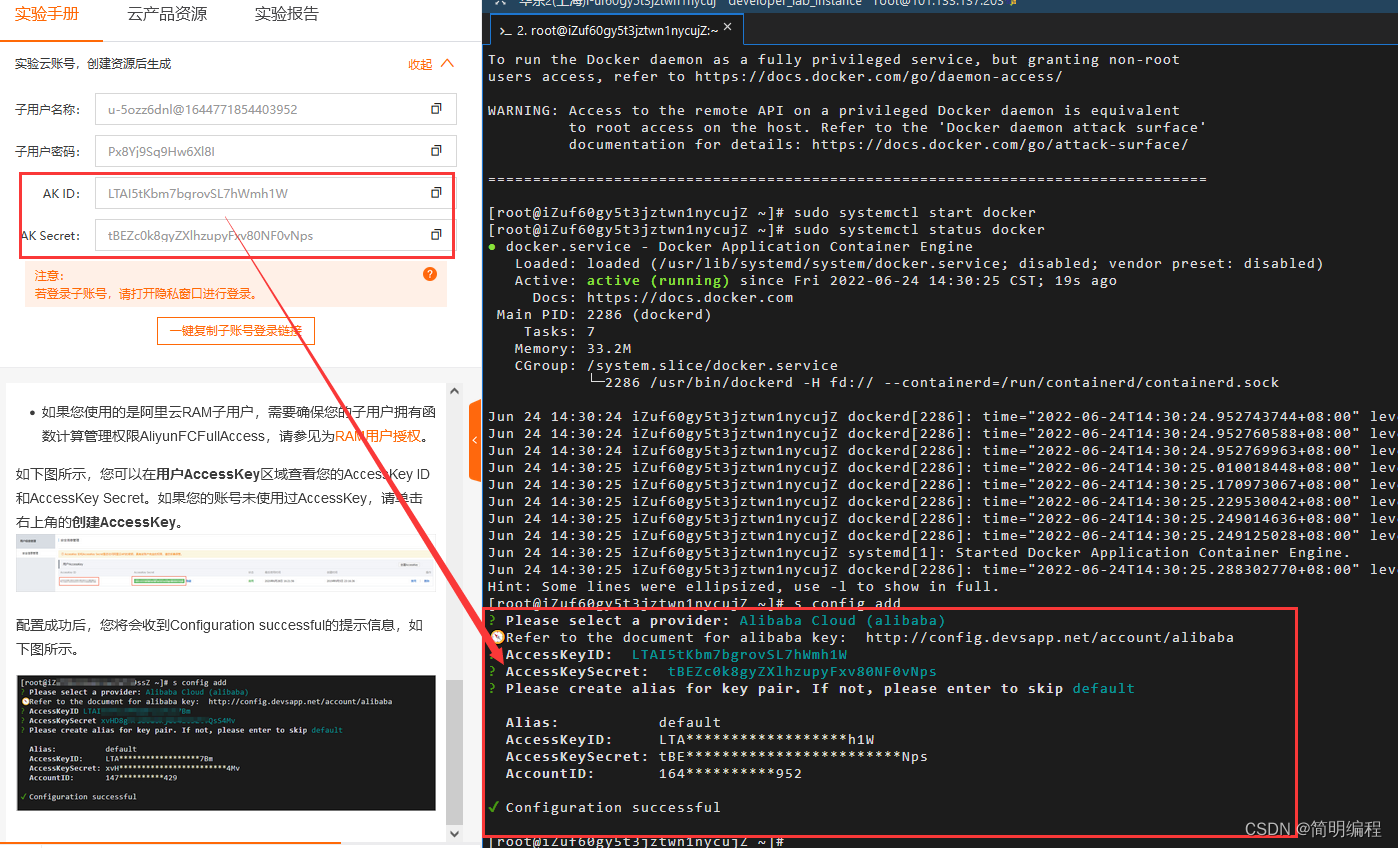
Task: Open the 云产品资源 tab
Action: click(x=168, y=14)
